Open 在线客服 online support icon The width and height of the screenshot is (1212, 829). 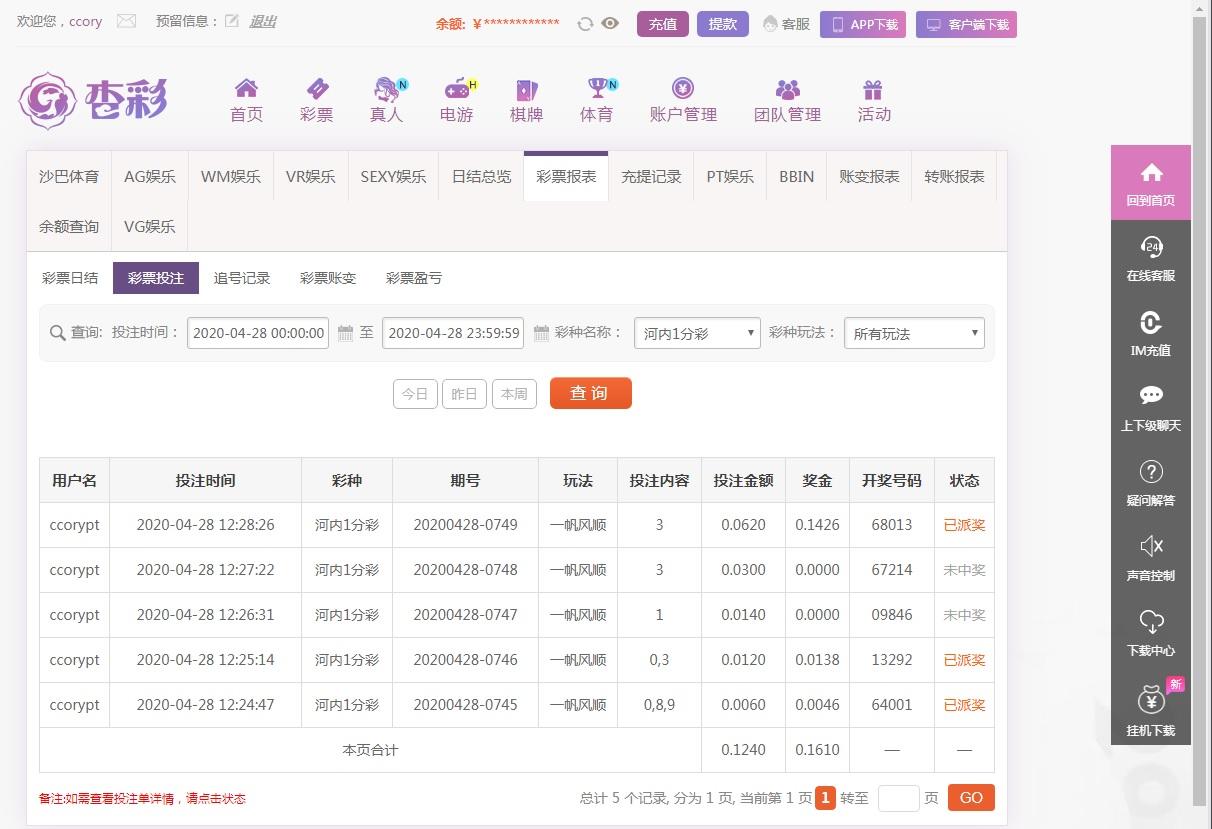(1151, 246)
